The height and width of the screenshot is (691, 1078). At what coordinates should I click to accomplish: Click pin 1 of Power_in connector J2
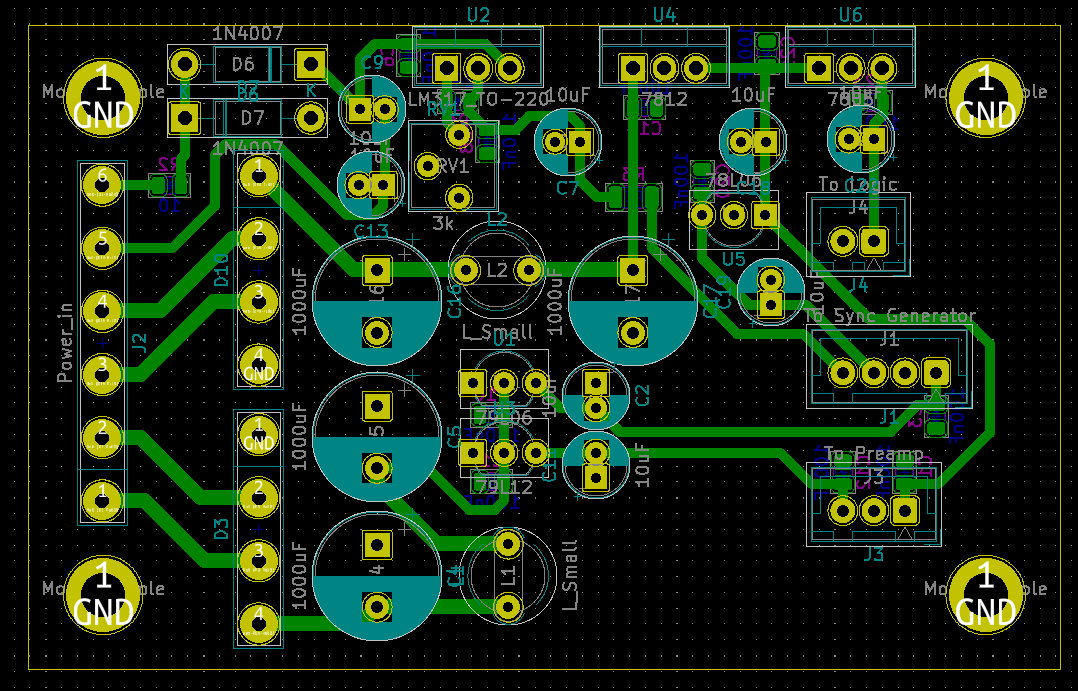[x=101, y=497]
